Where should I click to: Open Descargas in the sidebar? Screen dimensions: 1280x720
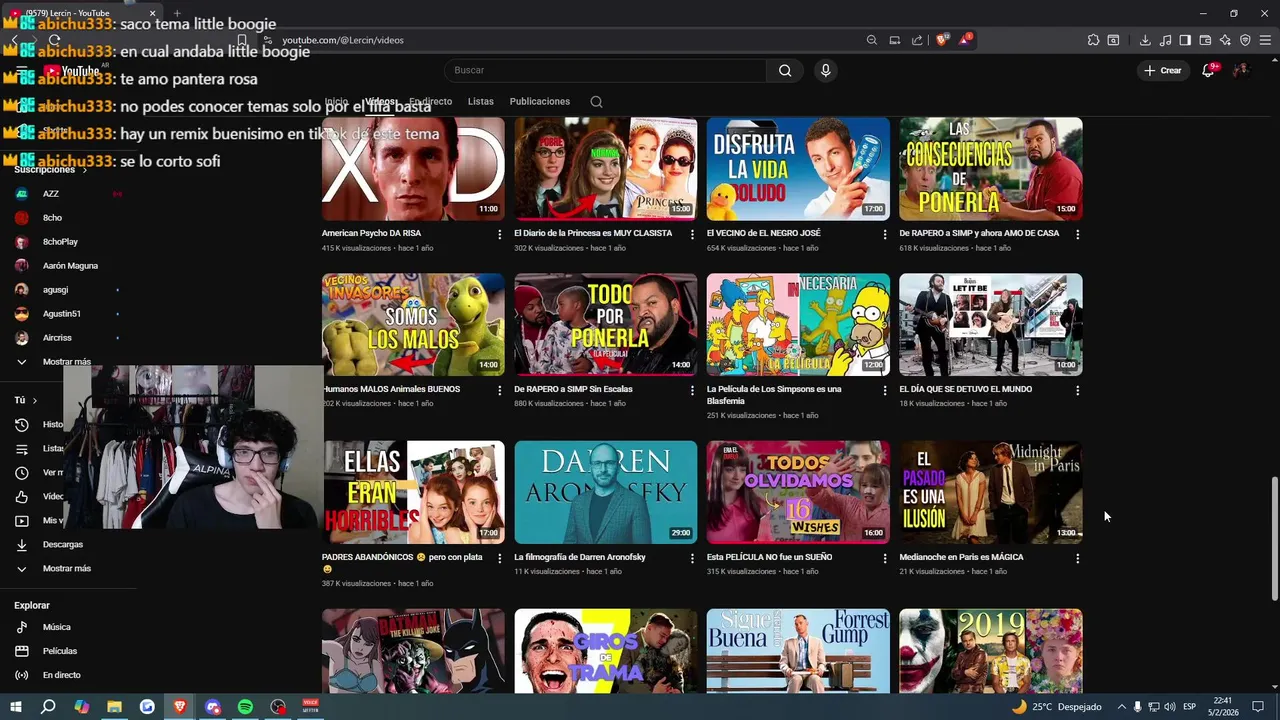[63, 545]
